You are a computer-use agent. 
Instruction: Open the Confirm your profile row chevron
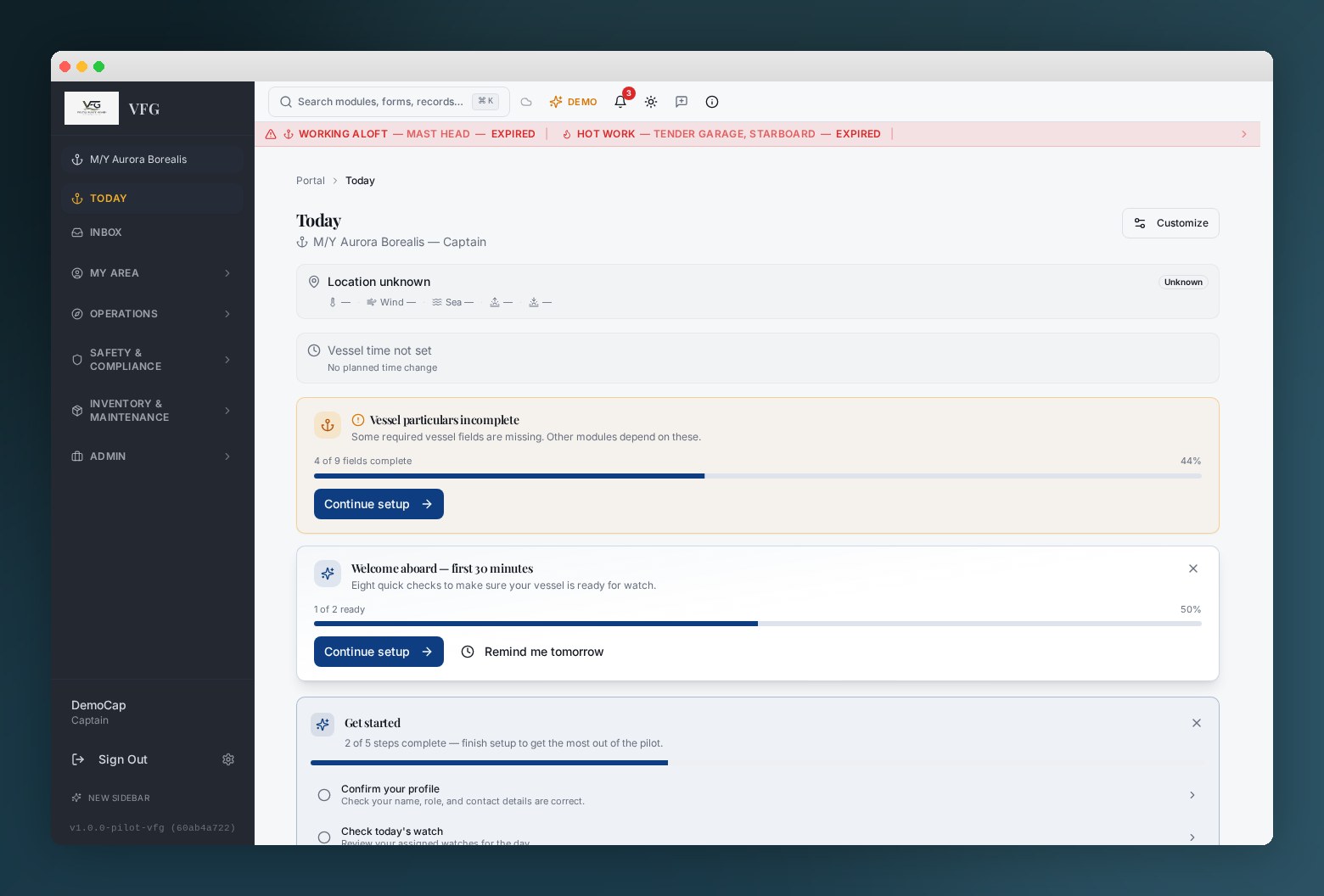coord(1192,795)
